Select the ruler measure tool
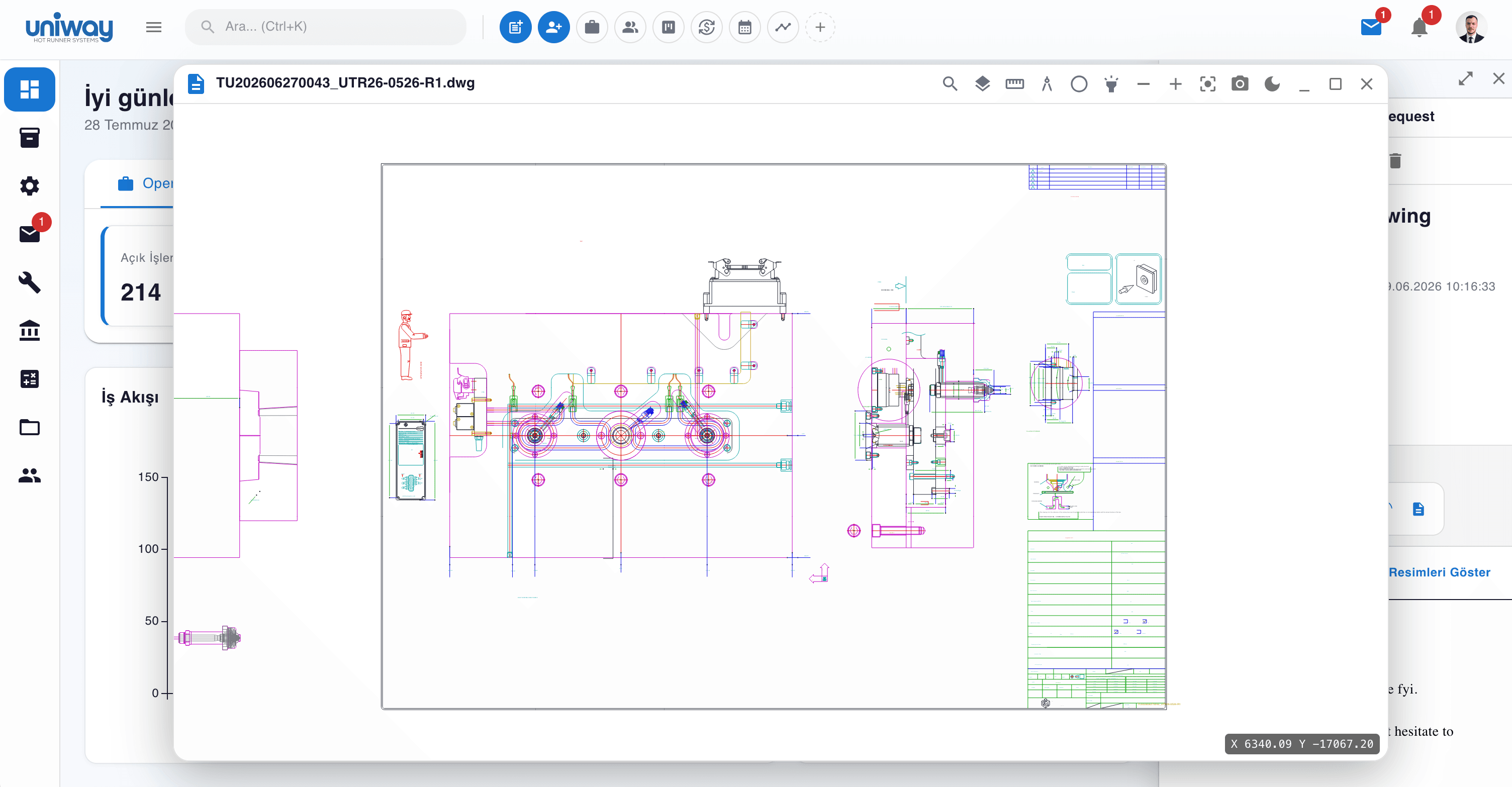Screen dimensions: 1512x787 [x=1014, y=84]
